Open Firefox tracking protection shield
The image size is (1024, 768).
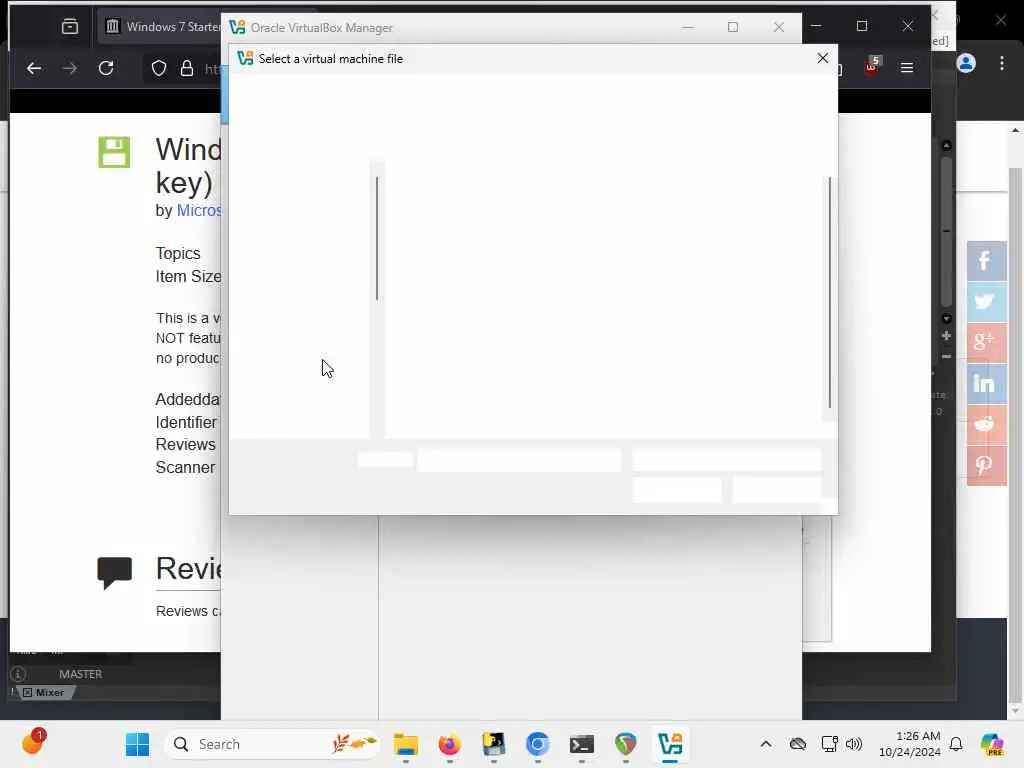pos(159,68)
